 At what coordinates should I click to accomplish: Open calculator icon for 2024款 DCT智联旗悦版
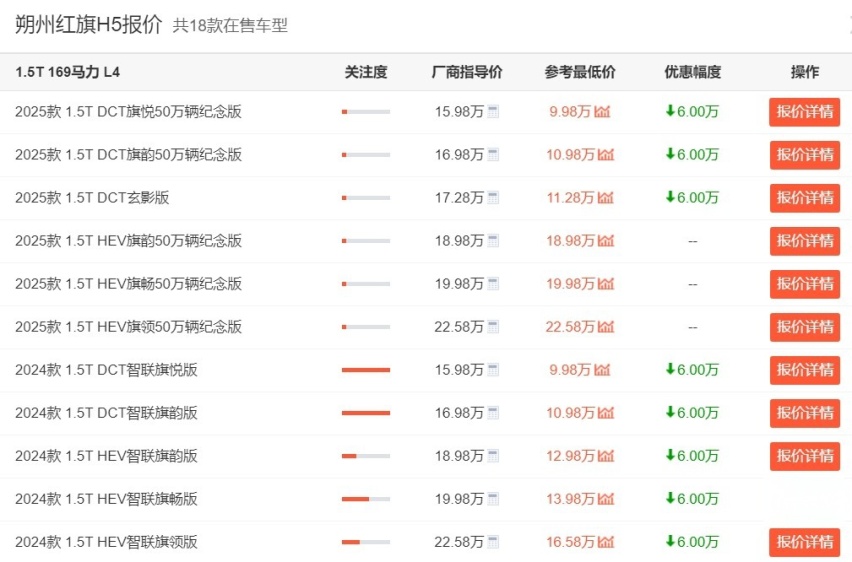[493, 370]
